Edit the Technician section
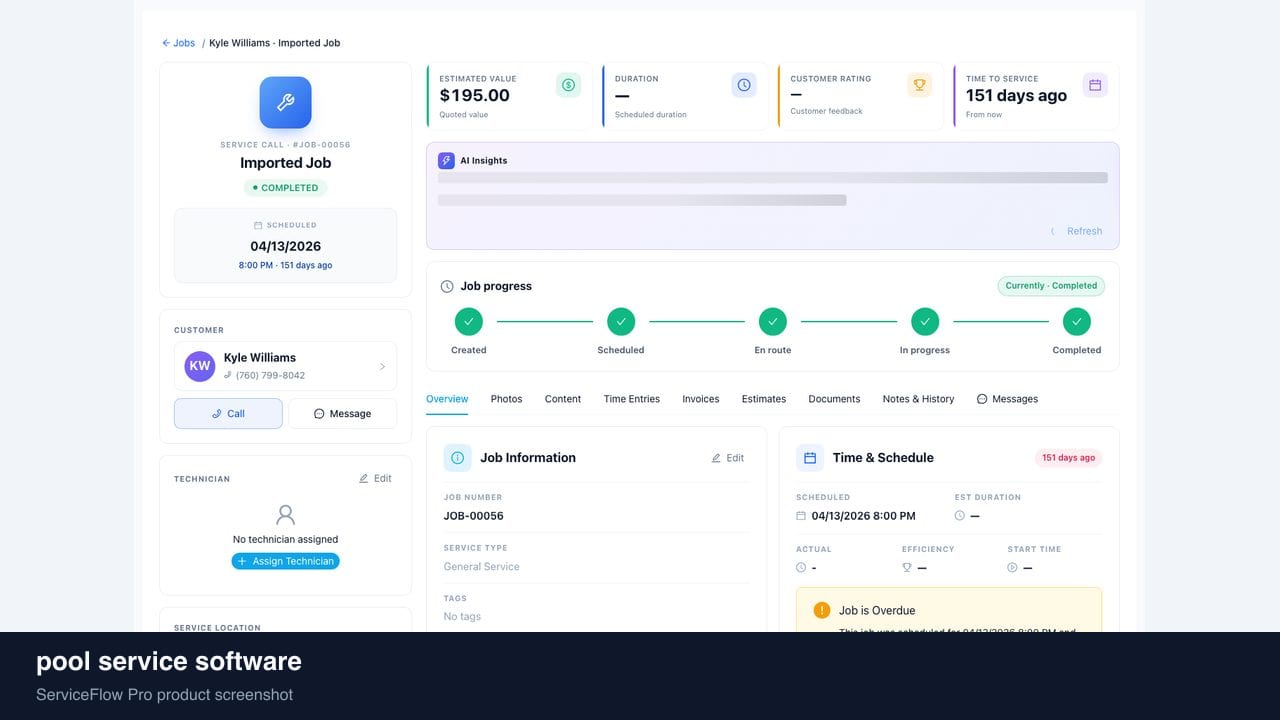1280x720 pixels. point(375,479)
